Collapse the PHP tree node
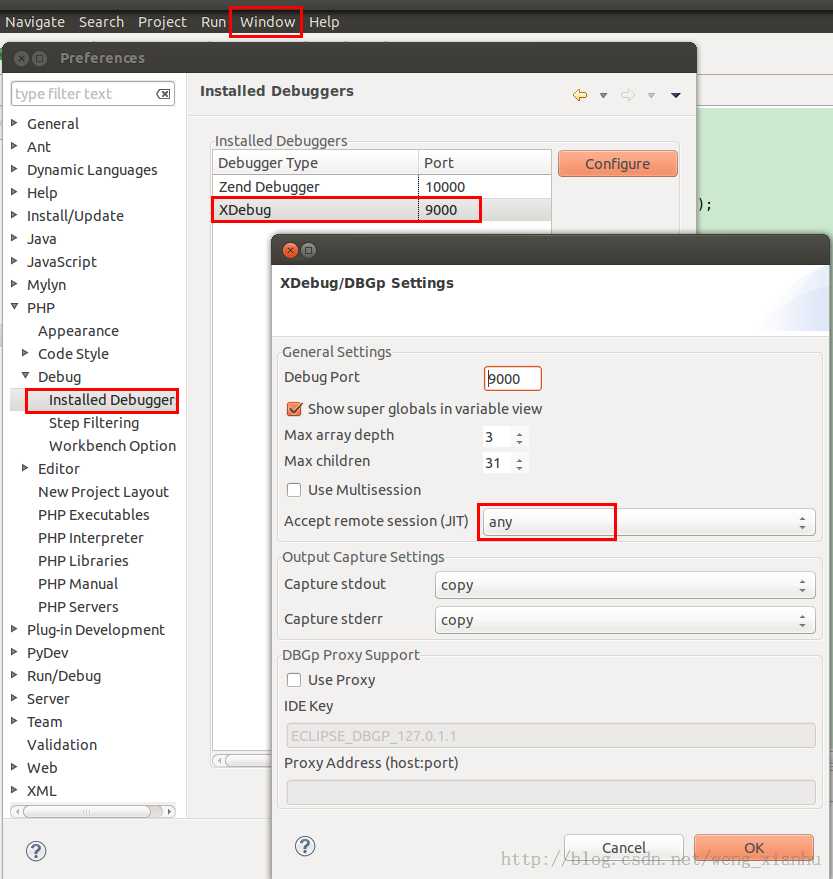 point(15,307)
